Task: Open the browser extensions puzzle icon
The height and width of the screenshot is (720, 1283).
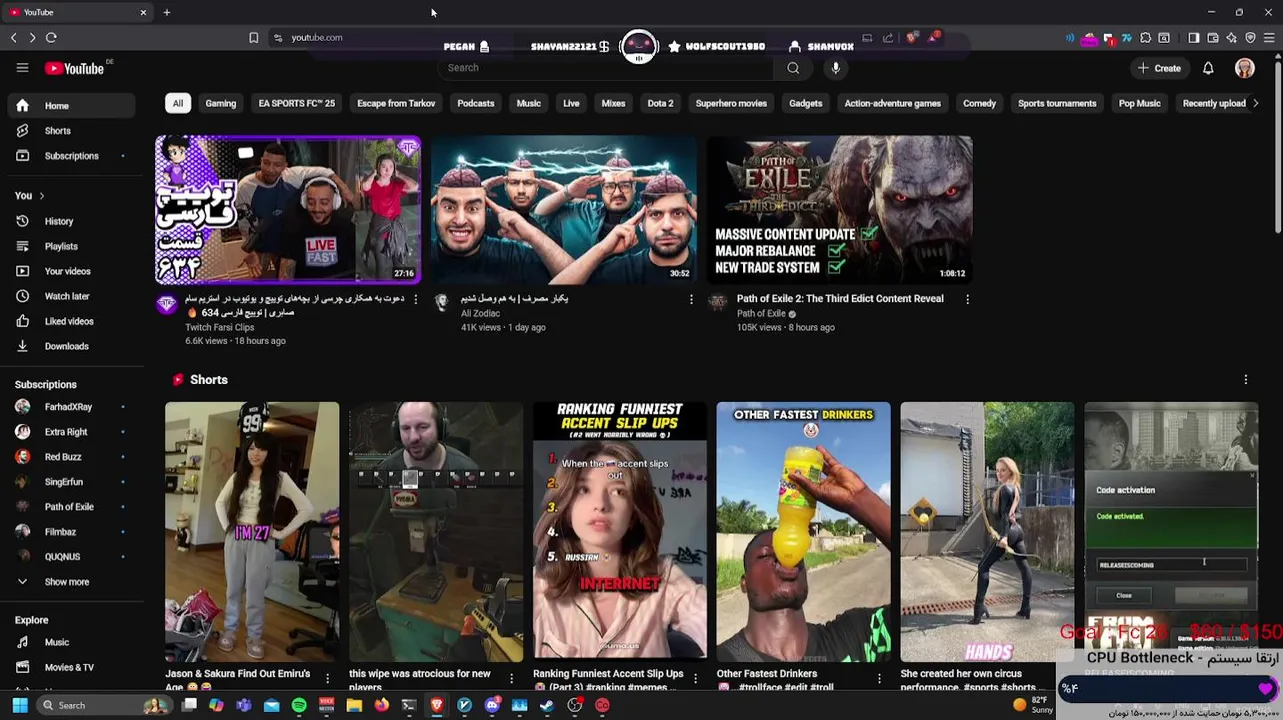Action: pos(1146,38)
